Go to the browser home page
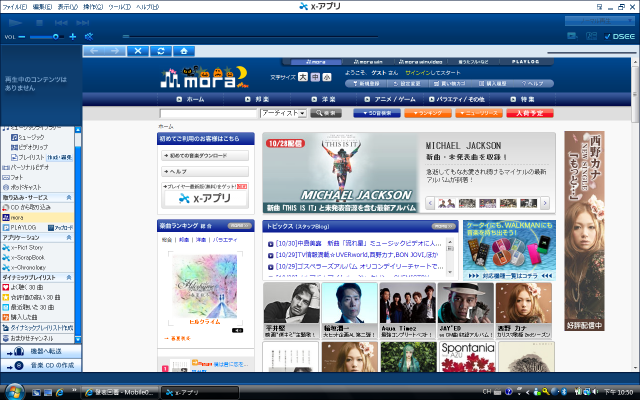Image resolution: width=640 pixels, height=400 pixels. (x=184, y=51)
